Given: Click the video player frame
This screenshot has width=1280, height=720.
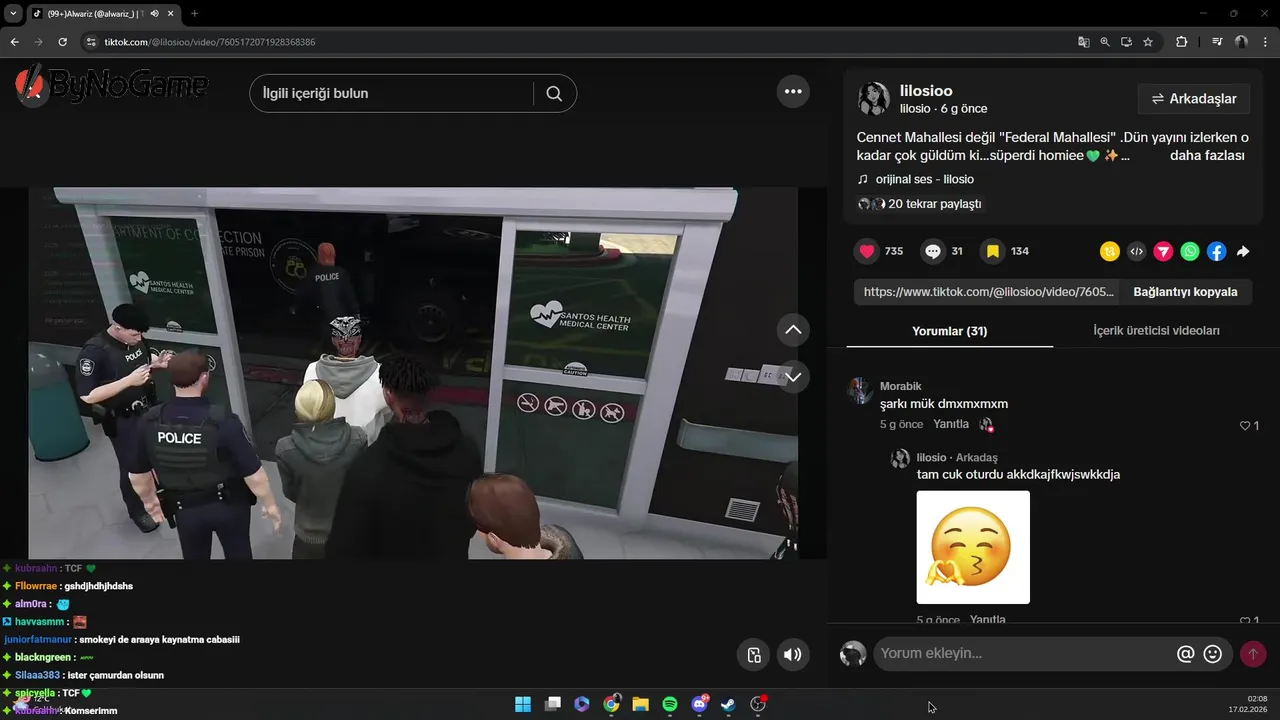Looking at the screenshot, I should click(413, 373).
